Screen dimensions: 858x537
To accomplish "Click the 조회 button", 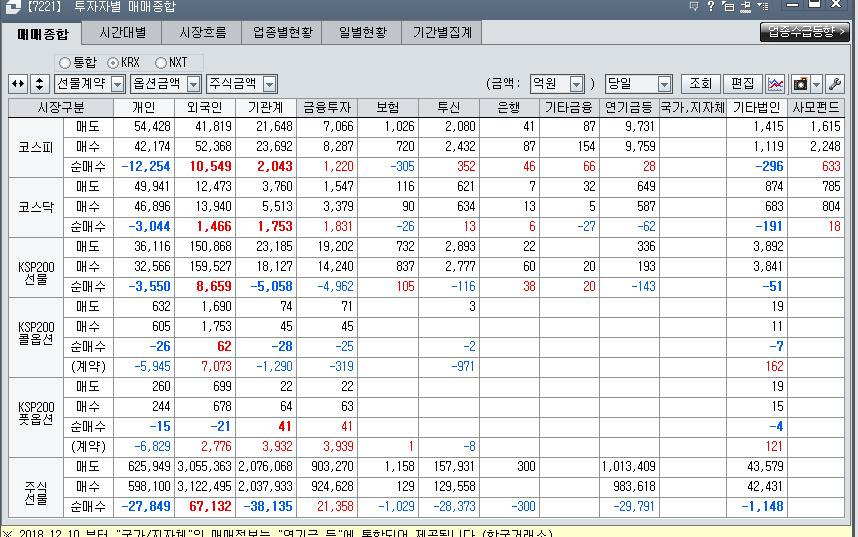I will pyautogui.click(x=700, y=84).
